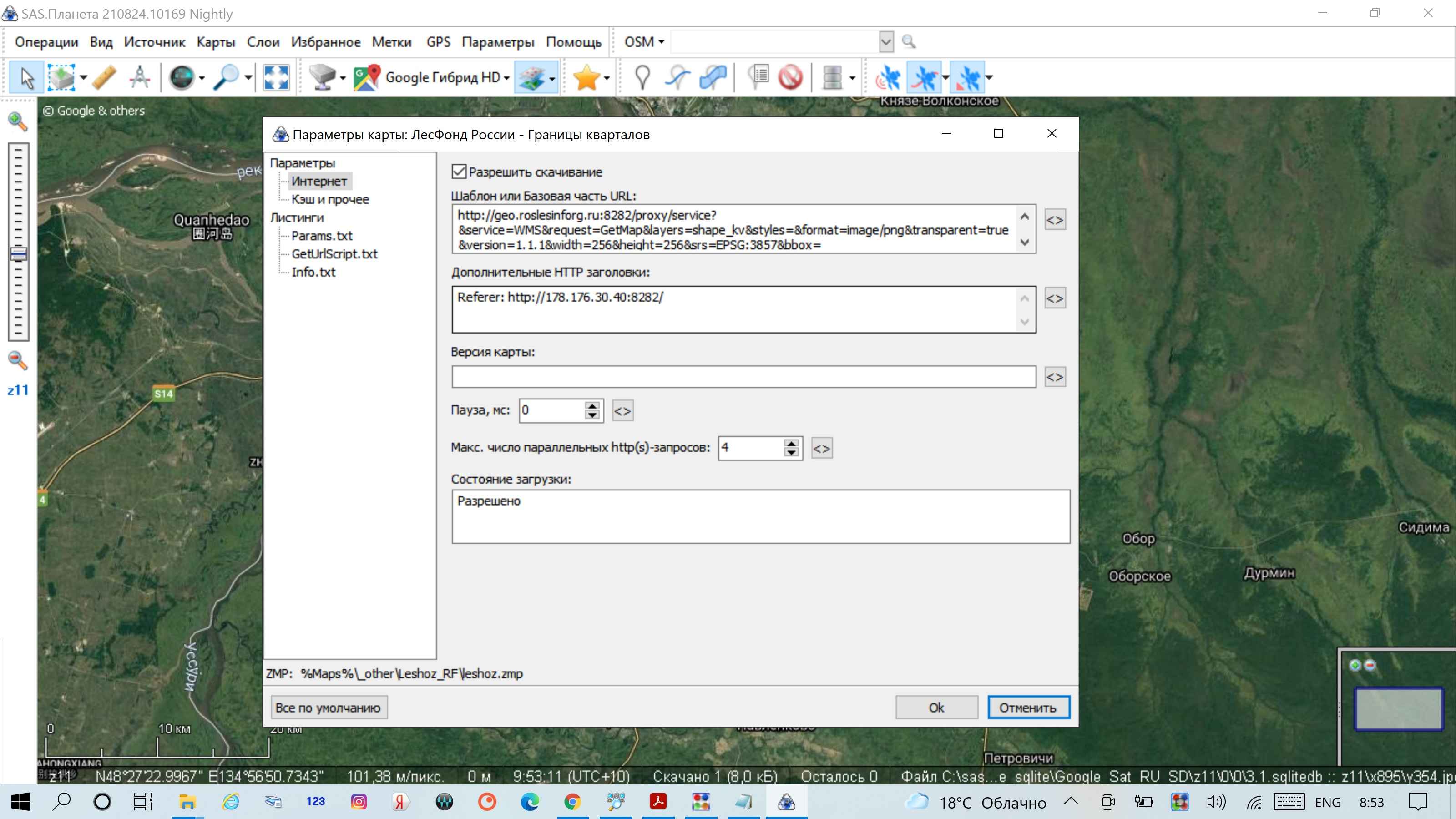1456x819 pixels.
Task: Click the red hide all marks icon
Action: coord(789,77)
